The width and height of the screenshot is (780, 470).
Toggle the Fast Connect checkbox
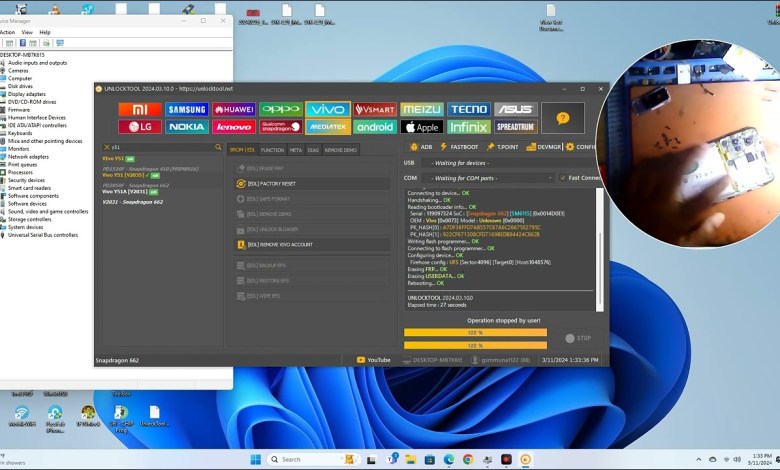coord(562,178)
